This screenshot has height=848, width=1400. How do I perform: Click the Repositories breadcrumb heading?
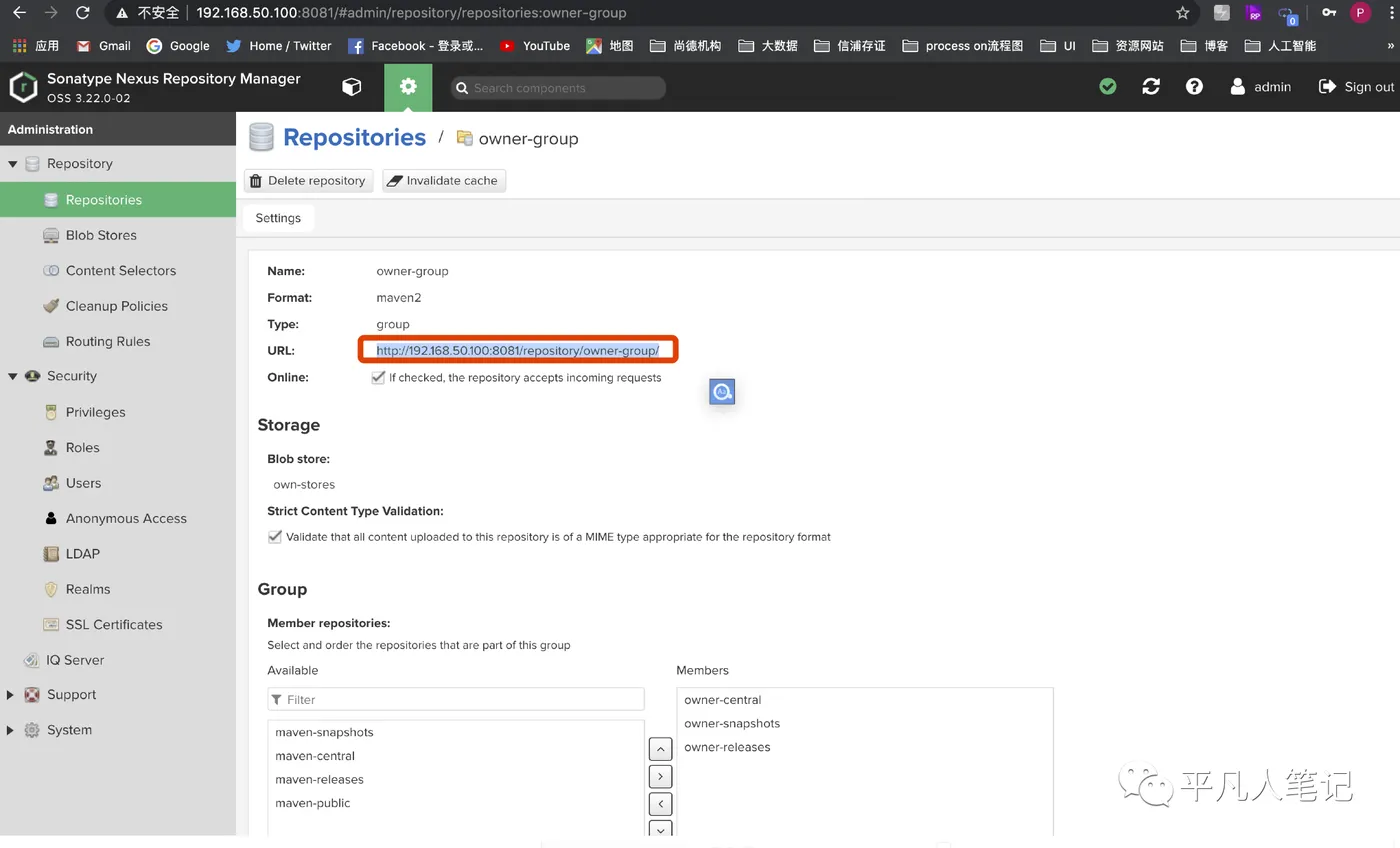point(354,138)
